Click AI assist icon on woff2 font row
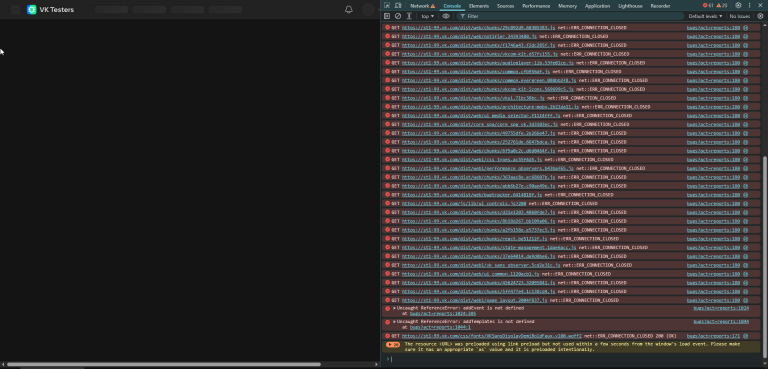The image size is (768, 369). coord(745,336)
